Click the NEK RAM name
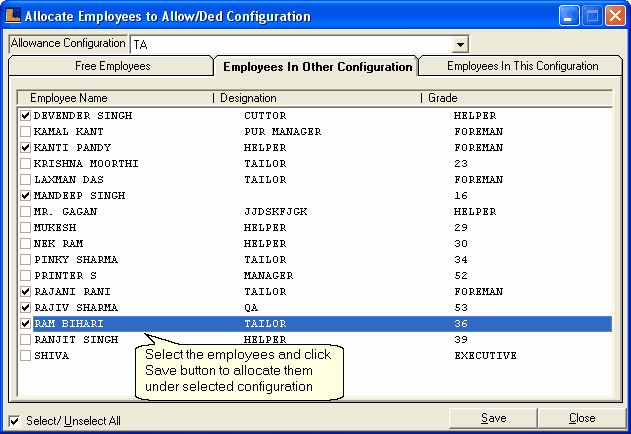Screen dimensions: 631x434 pos(59,244)
